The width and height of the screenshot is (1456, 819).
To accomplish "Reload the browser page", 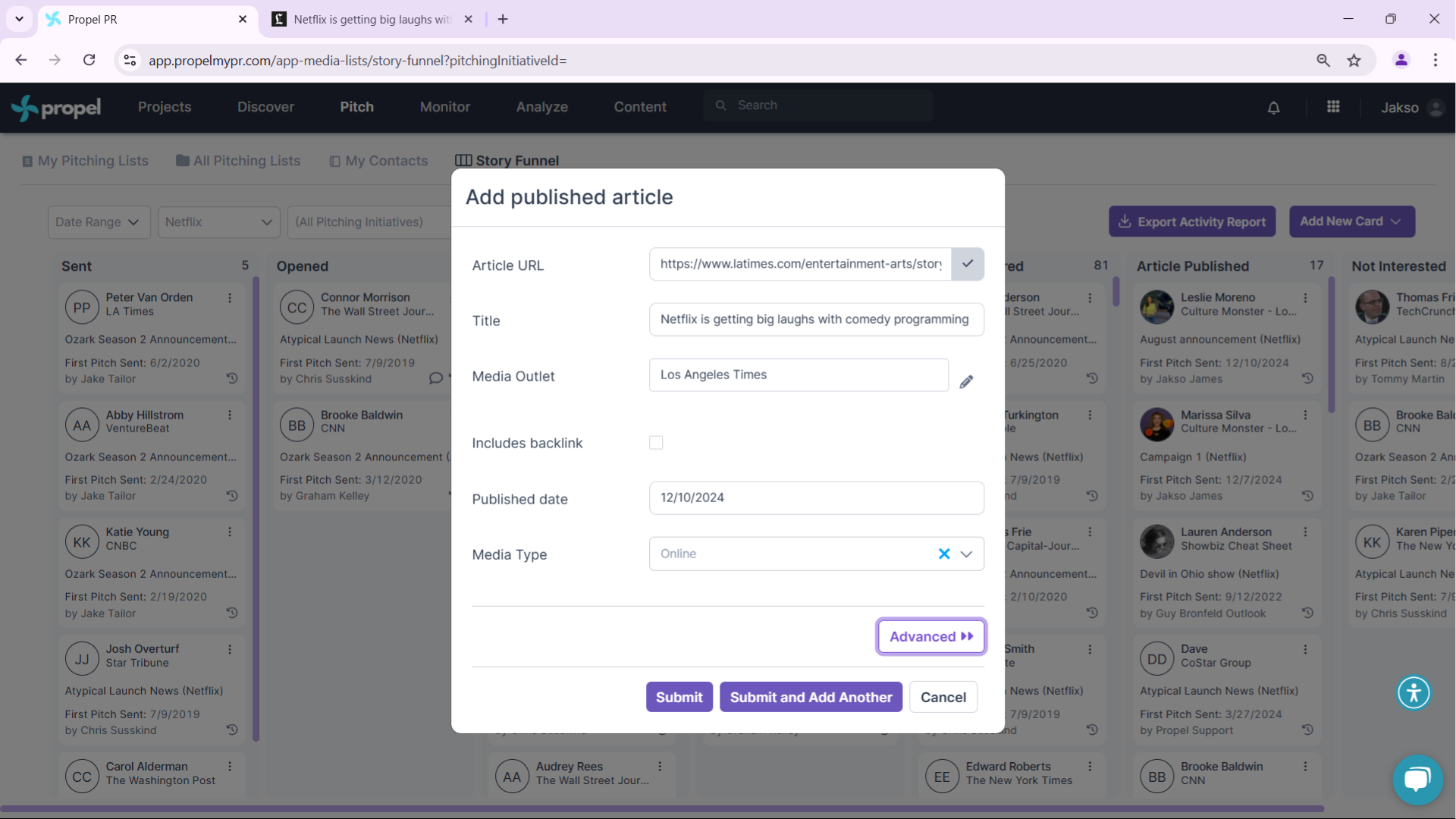I will point(89,60).
